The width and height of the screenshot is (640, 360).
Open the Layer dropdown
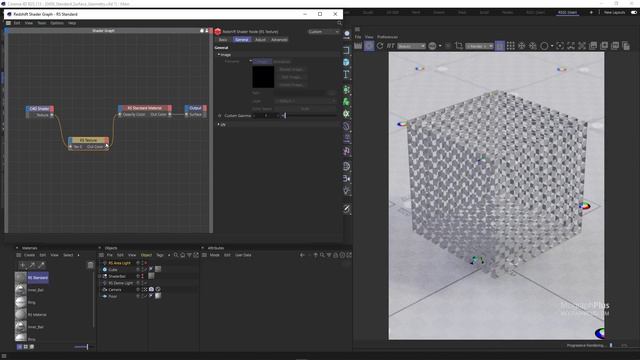pos(306,101)
